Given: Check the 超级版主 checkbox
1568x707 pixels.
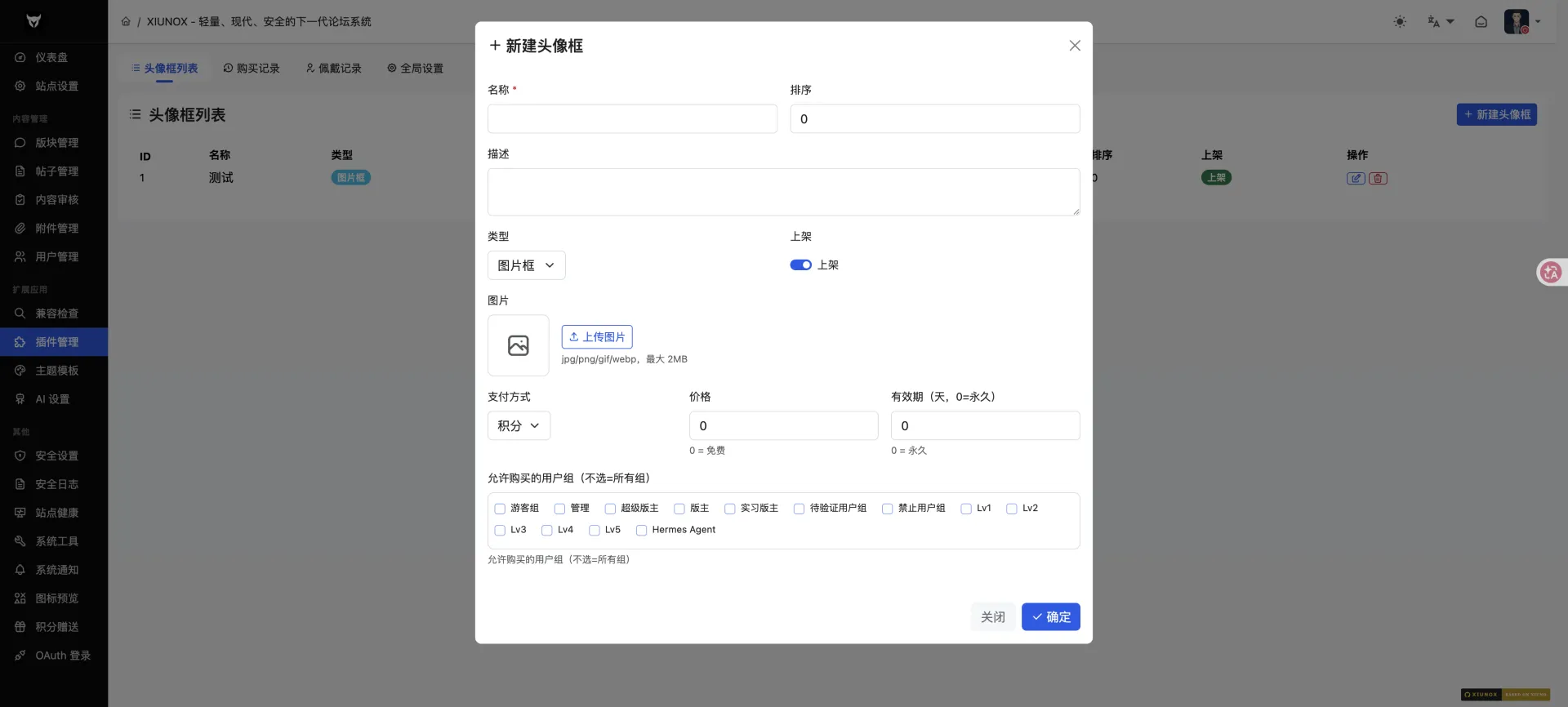Looking at the screenshot, I should click(610, 509).
